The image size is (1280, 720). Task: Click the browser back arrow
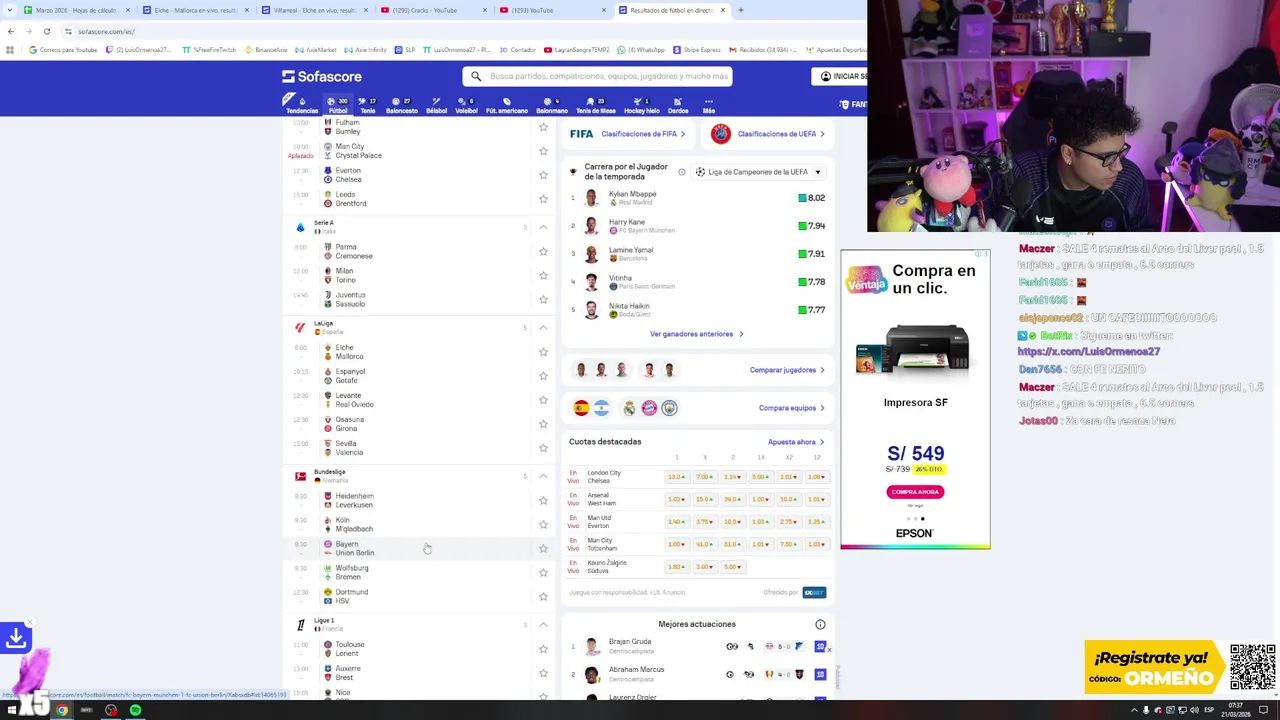10,31
